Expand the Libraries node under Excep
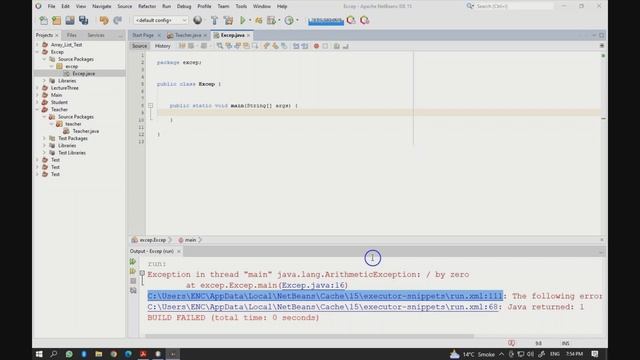Viewport: 640px width, 360px height. (x=44, y=81)
